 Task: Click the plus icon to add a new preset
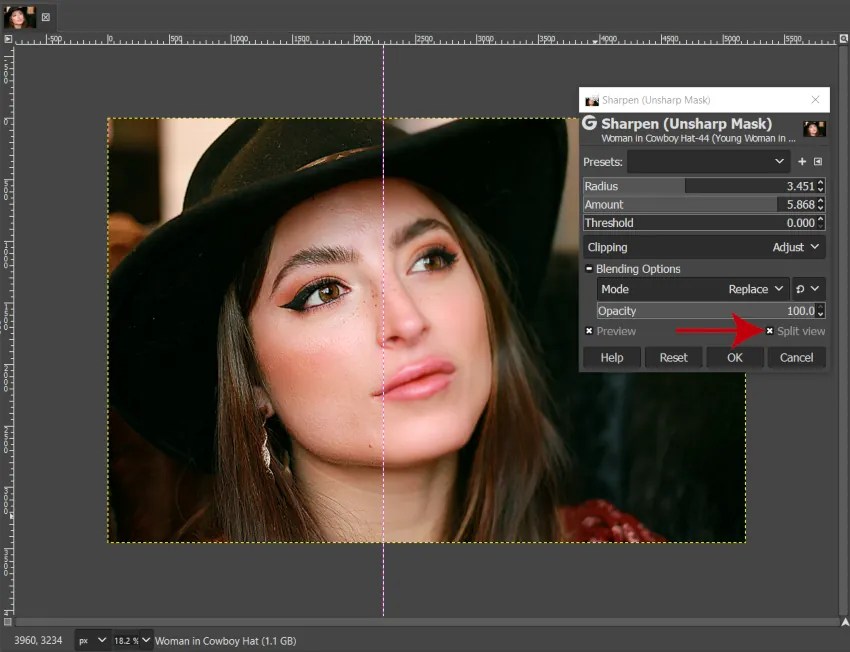pyautogui.click(x=802, y=161)
